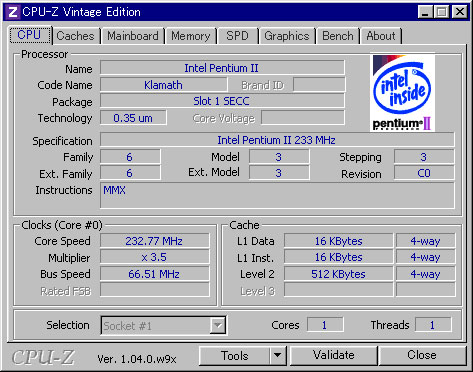Screen dimensions: 473x372
Task: Click the MMX instructions text
Action: pos(114,190)
